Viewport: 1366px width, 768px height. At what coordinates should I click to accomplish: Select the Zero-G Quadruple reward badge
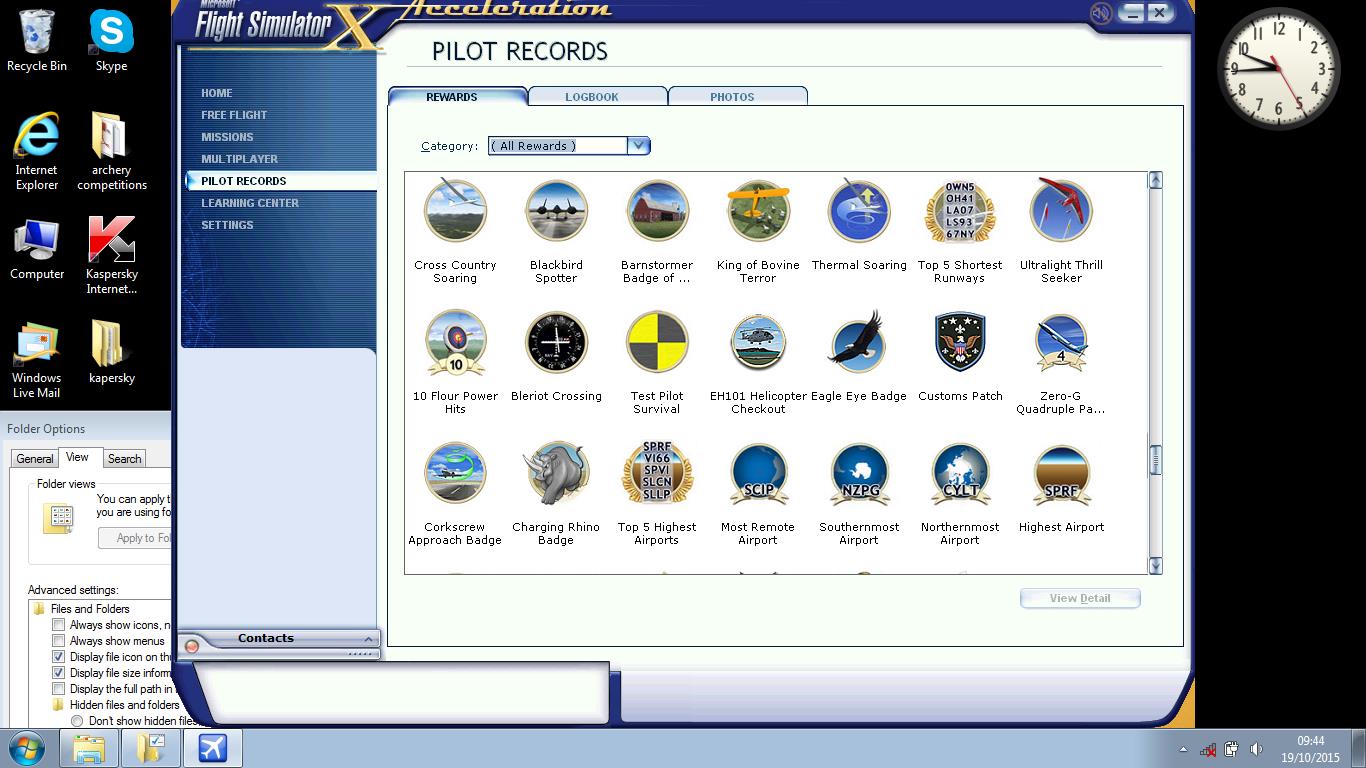point(1061,342)
